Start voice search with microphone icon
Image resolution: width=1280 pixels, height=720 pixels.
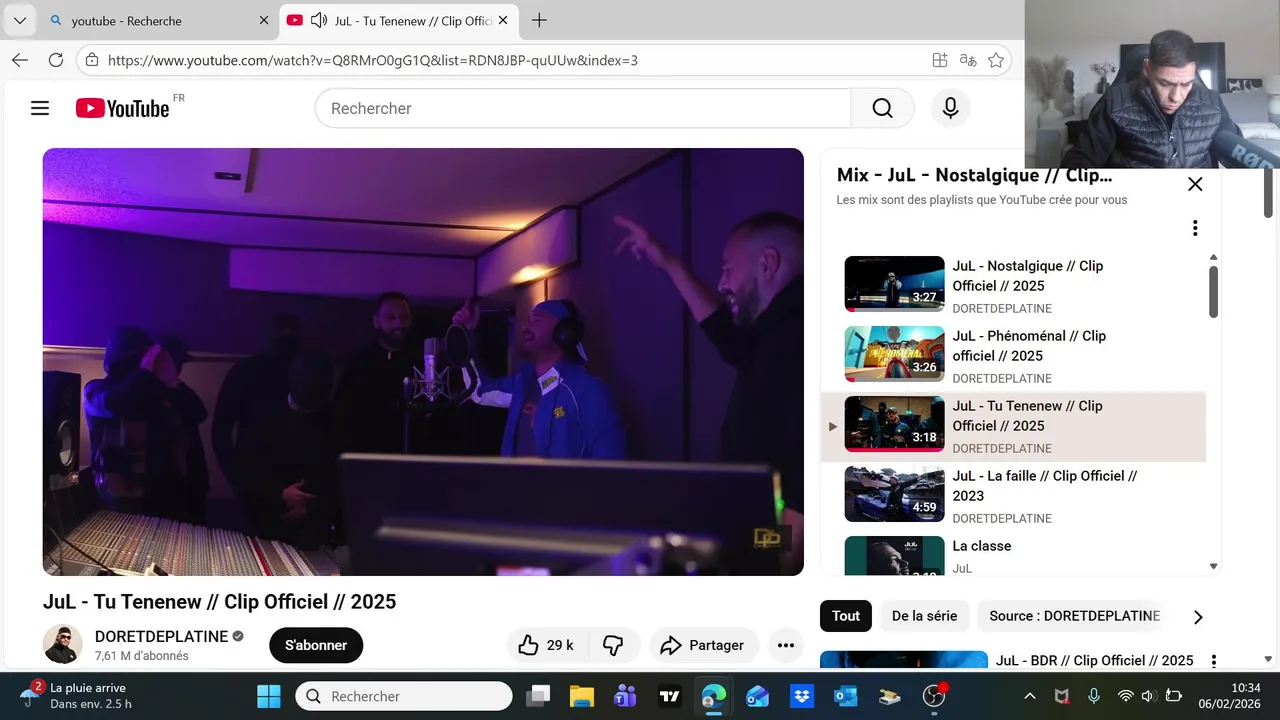[x=950, y=108]
